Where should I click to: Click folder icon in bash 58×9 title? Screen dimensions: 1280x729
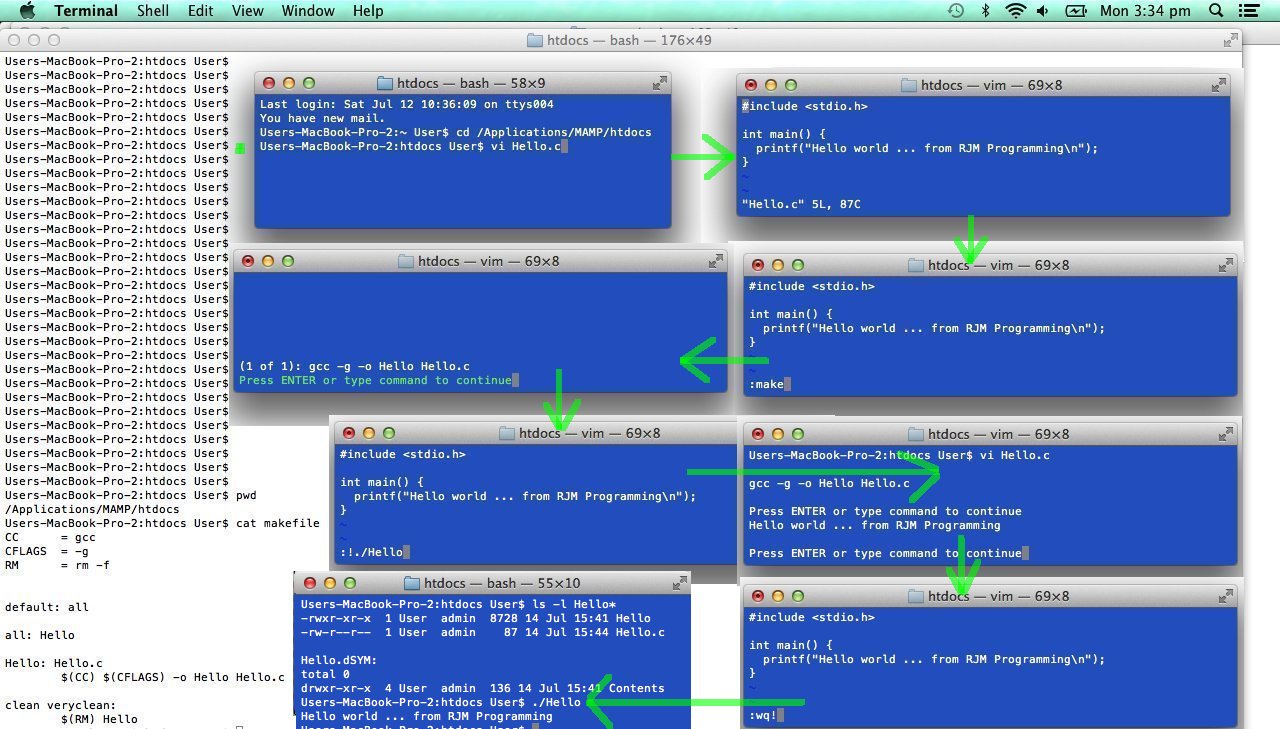point(385,83)
